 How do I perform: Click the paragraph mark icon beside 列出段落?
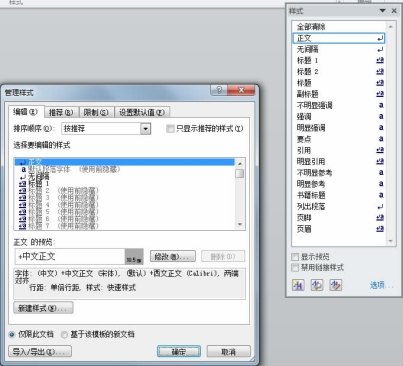(x=380, y=206)
